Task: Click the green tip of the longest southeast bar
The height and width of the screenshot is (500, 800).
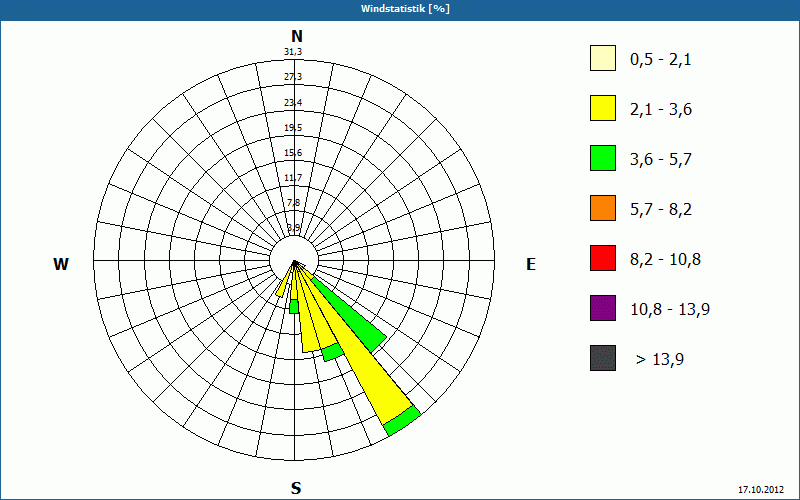Action: click(x=403, y=421)
